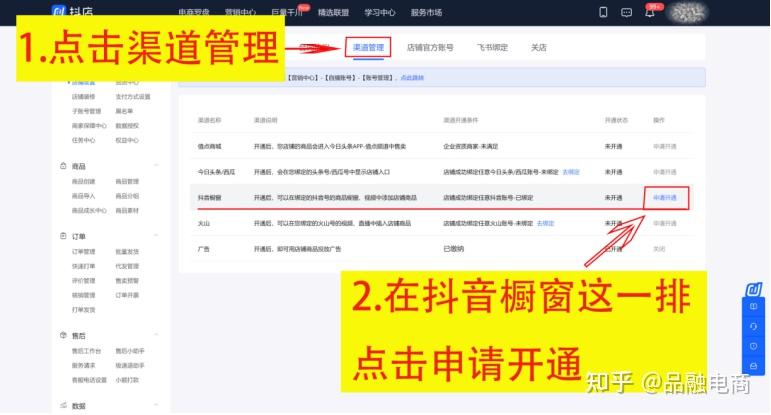Switch to the 飞书绑定 tab

click(x=492, y=48)
